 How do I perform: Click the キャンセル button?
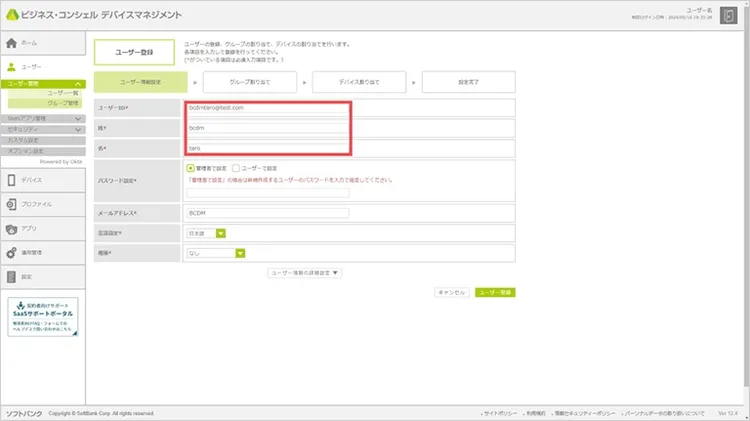(452, 292)
